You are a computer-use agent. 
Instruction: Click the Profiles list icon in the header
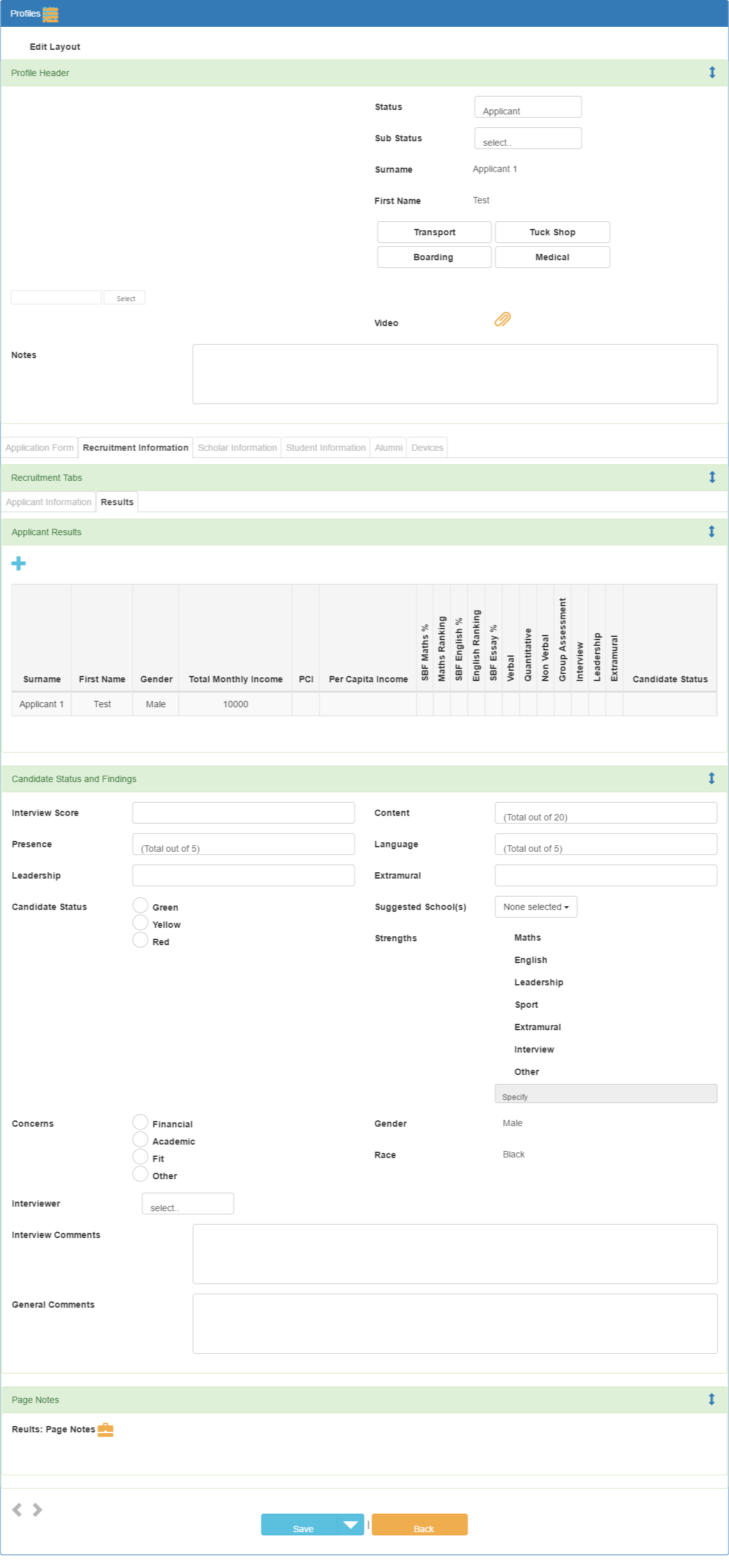[51, 14]
